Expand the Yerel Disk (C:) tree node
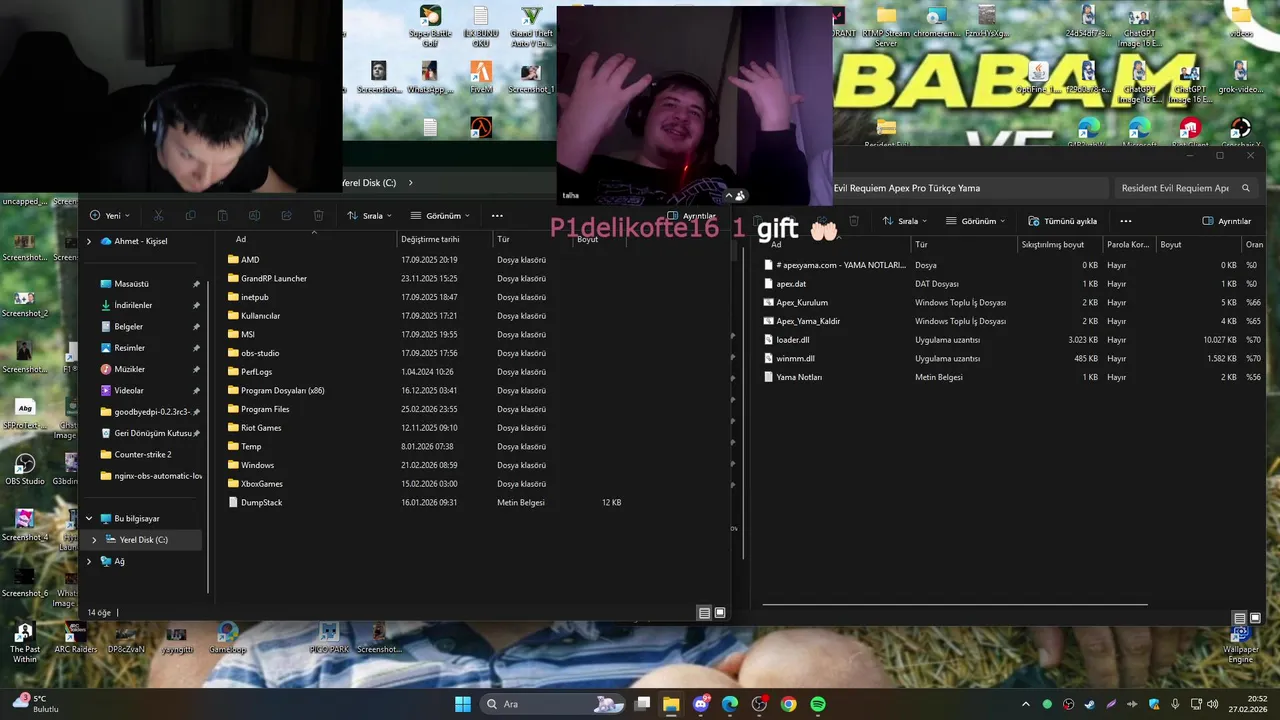Screen dimensions: 1280x720 point(94,540)
